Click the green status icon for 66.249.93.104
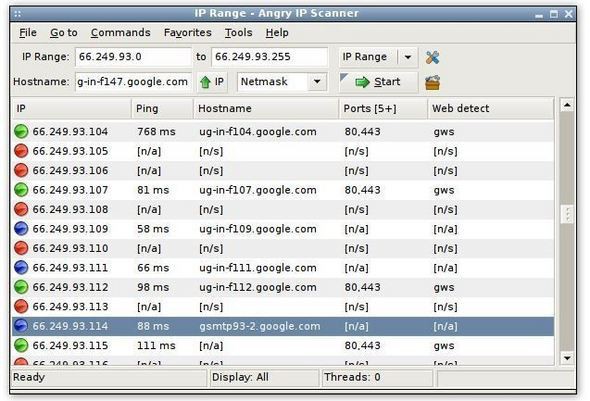The height and width of the screenshot is (401, 590). pyautogui.click(x=21, y=131)
